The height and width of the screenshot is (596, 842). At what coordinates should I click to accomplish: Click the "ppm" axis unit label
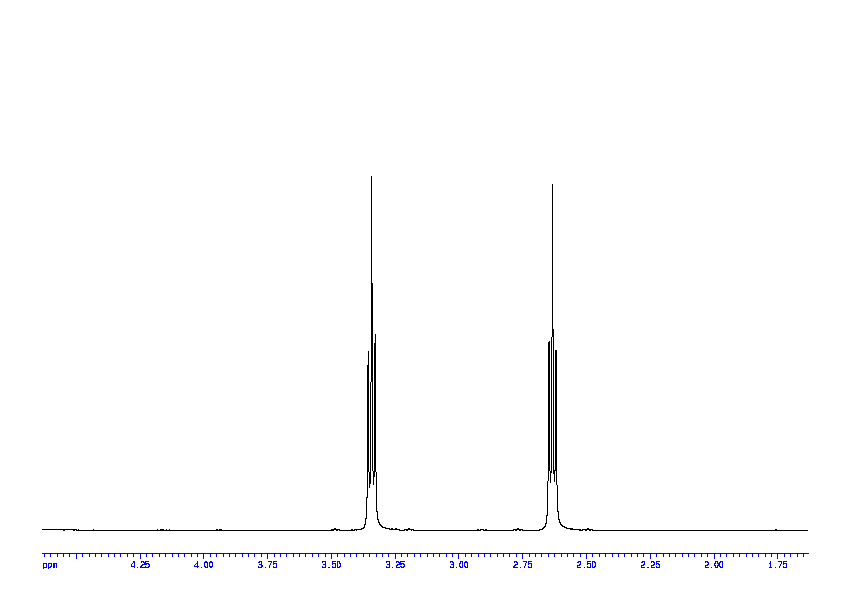[x=49, y=565]
